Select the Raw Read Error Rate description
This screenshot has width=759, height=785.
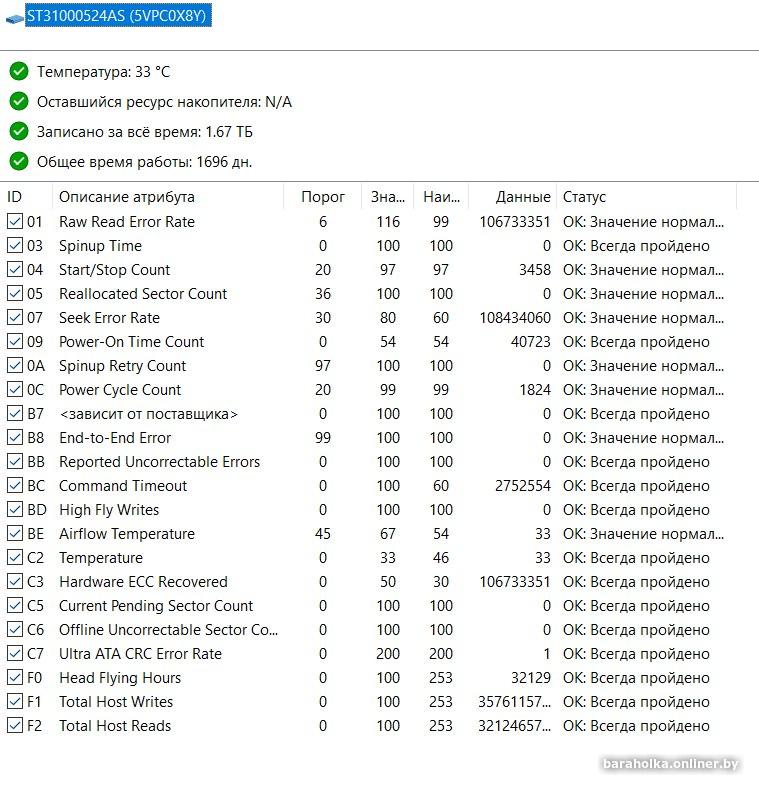pos(127,222)
